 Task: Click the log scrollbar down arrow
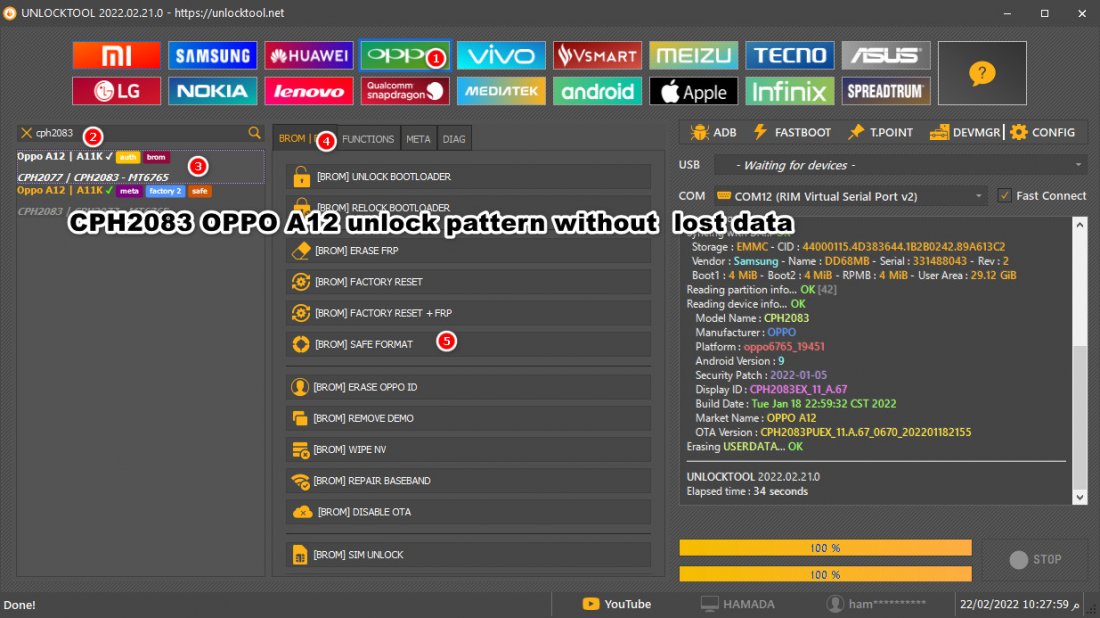click(1080, 497)
